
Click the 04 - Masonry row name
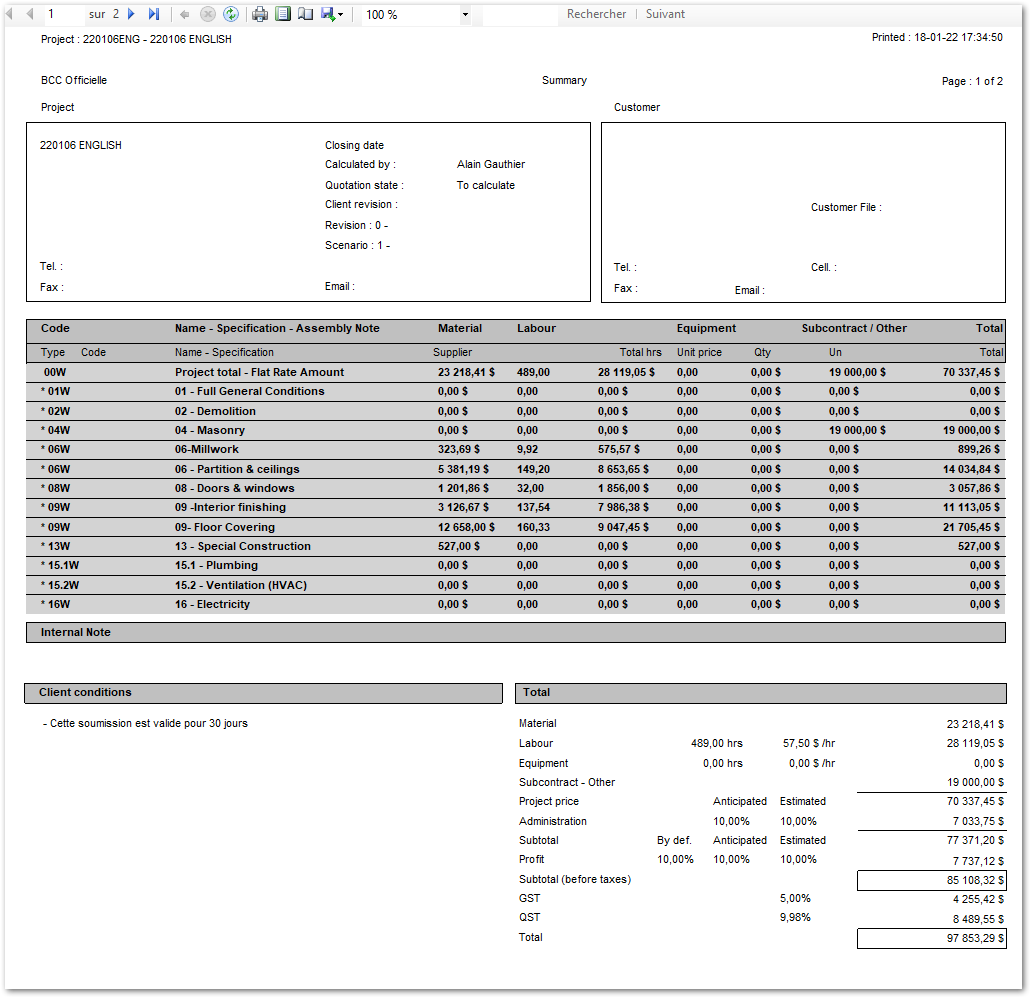pyautogui.click(x=209, y=430)
